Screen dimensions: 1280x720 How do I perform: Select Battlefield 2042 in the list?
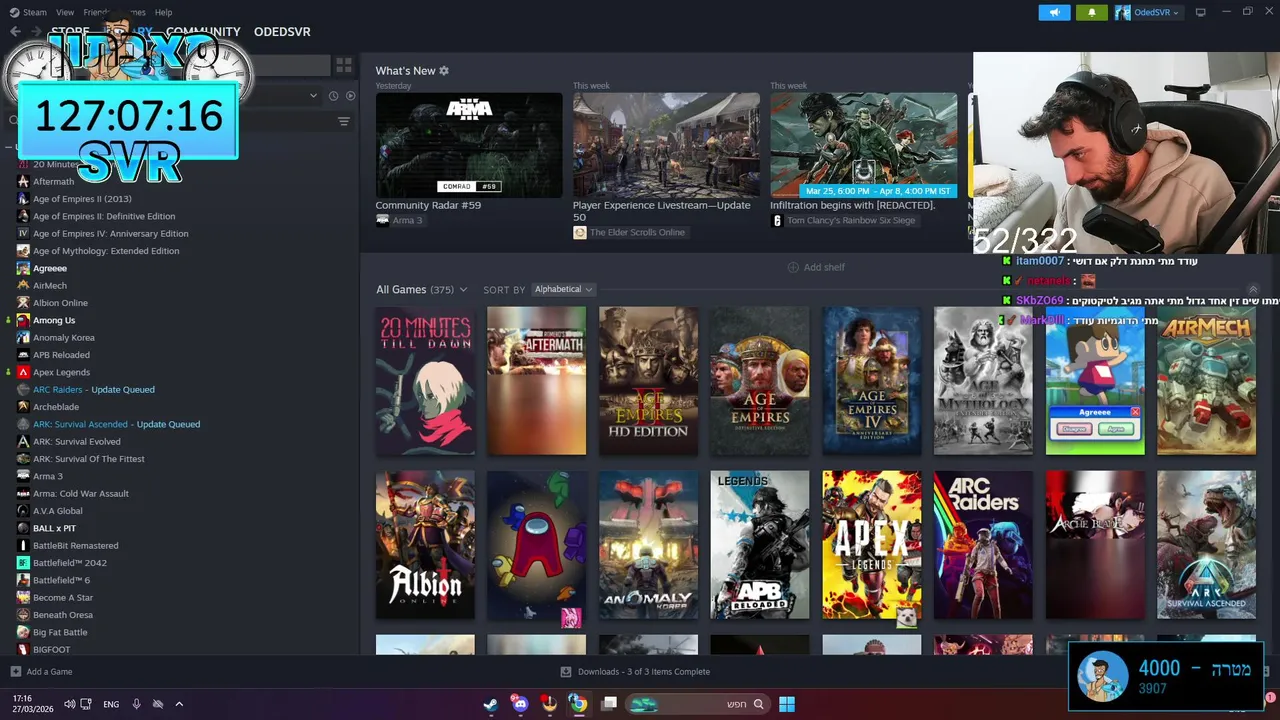69,563
